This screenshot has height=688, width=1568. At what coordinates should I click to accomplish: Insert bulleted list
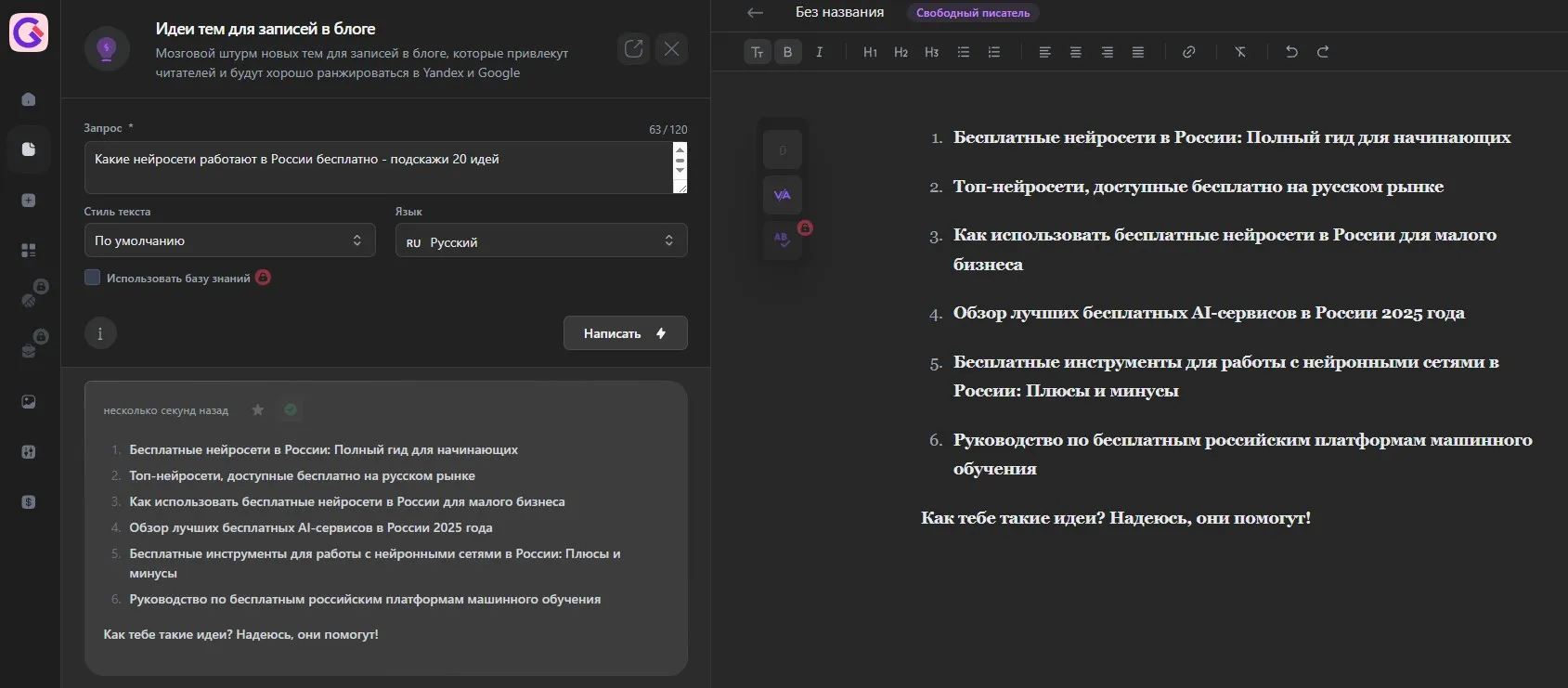point(964,52)
